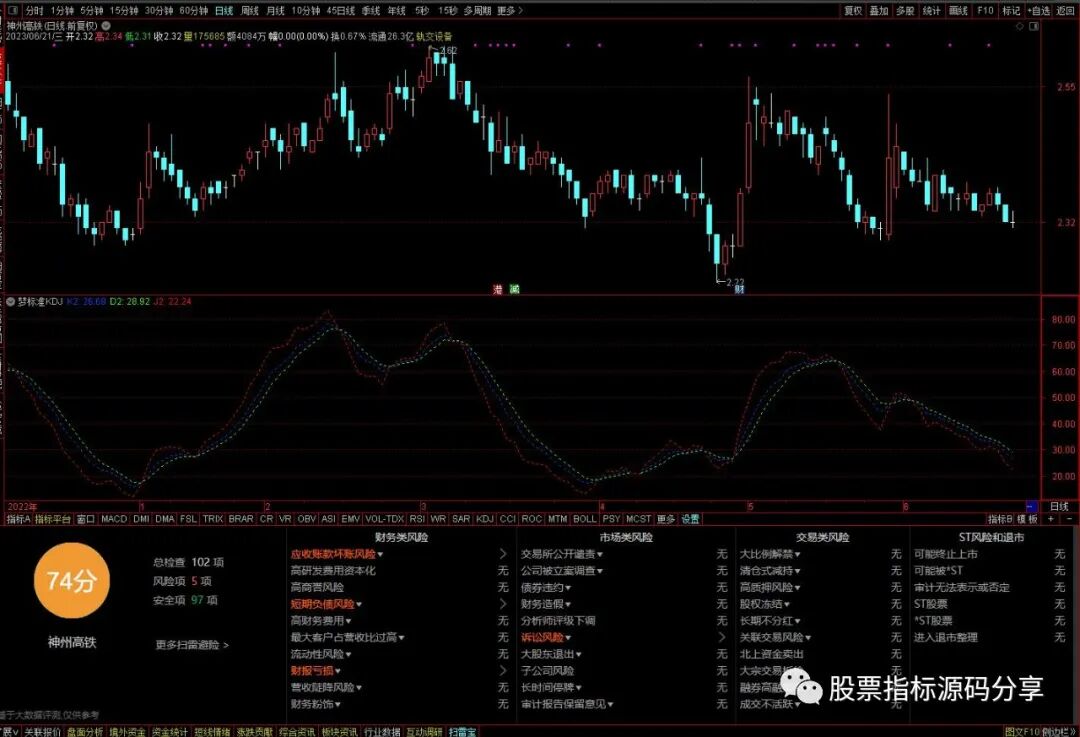Screen dimensions: 1080x737
Task: Select the 月线 period tab
Action: 276,10
